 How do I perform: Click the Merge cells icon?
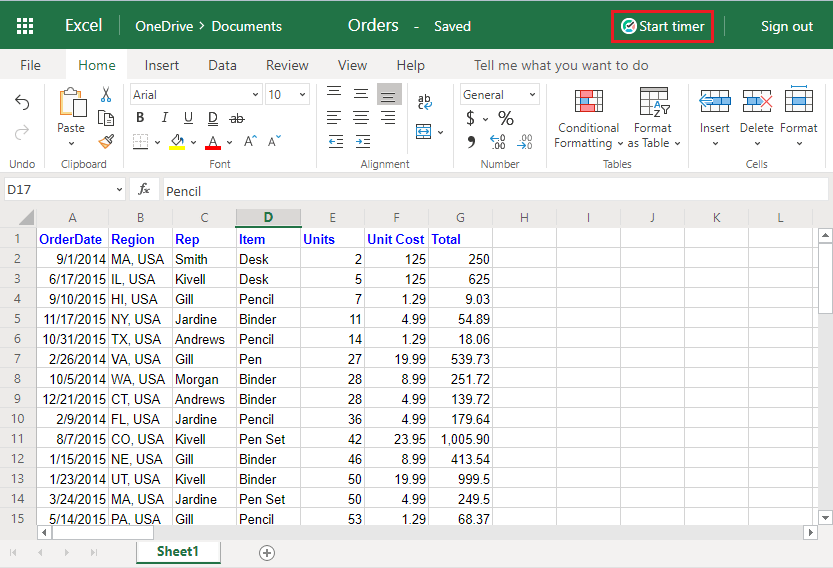coord(423,131)
